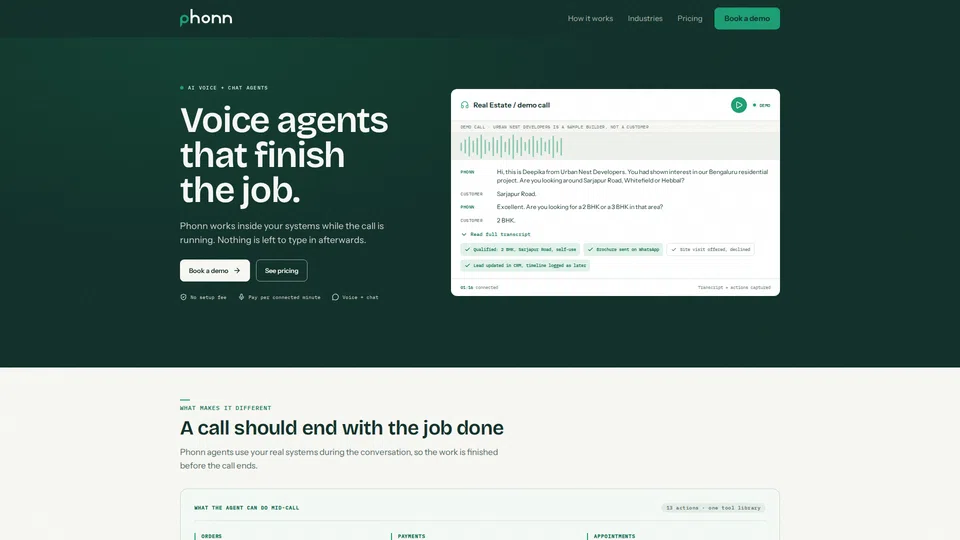This screenshot has width=960, height=540.
Task: Click the demo call audio waveform
Action: pos(511,146)
